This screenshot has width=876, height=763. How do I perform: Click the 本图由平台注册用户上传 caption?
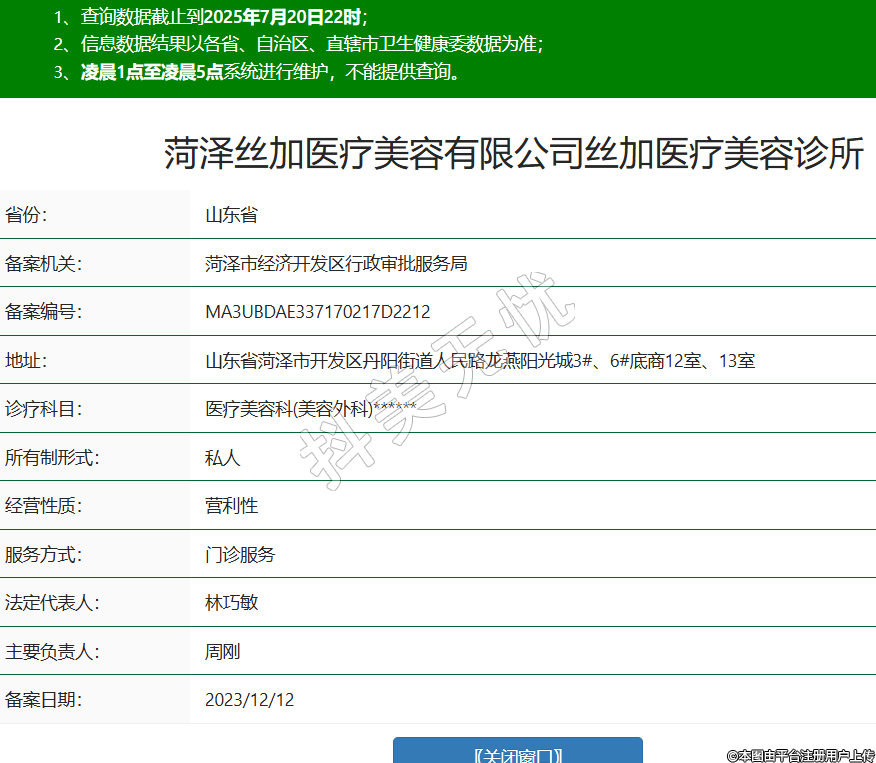[800, 755]
